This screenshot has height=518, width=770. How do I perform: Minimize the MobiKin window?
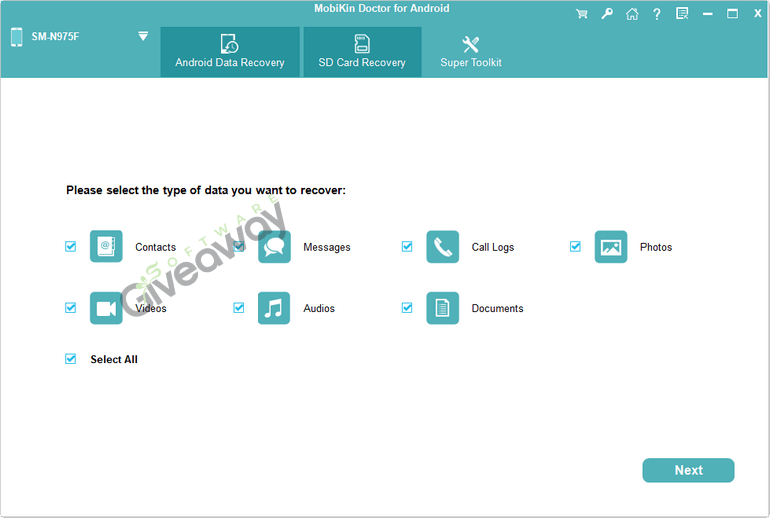(x=708, y=14)
